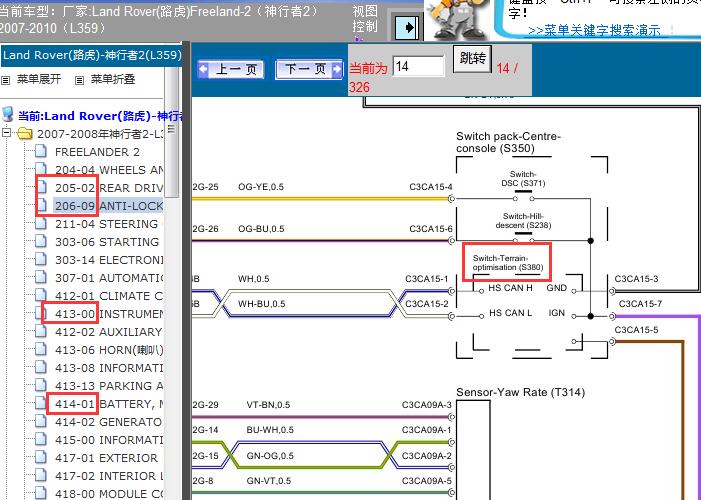Click document icon beside 412-02 AUXILIARY
Image resolution: width=701 pixels, height=500 pixels.
(41, 331)
